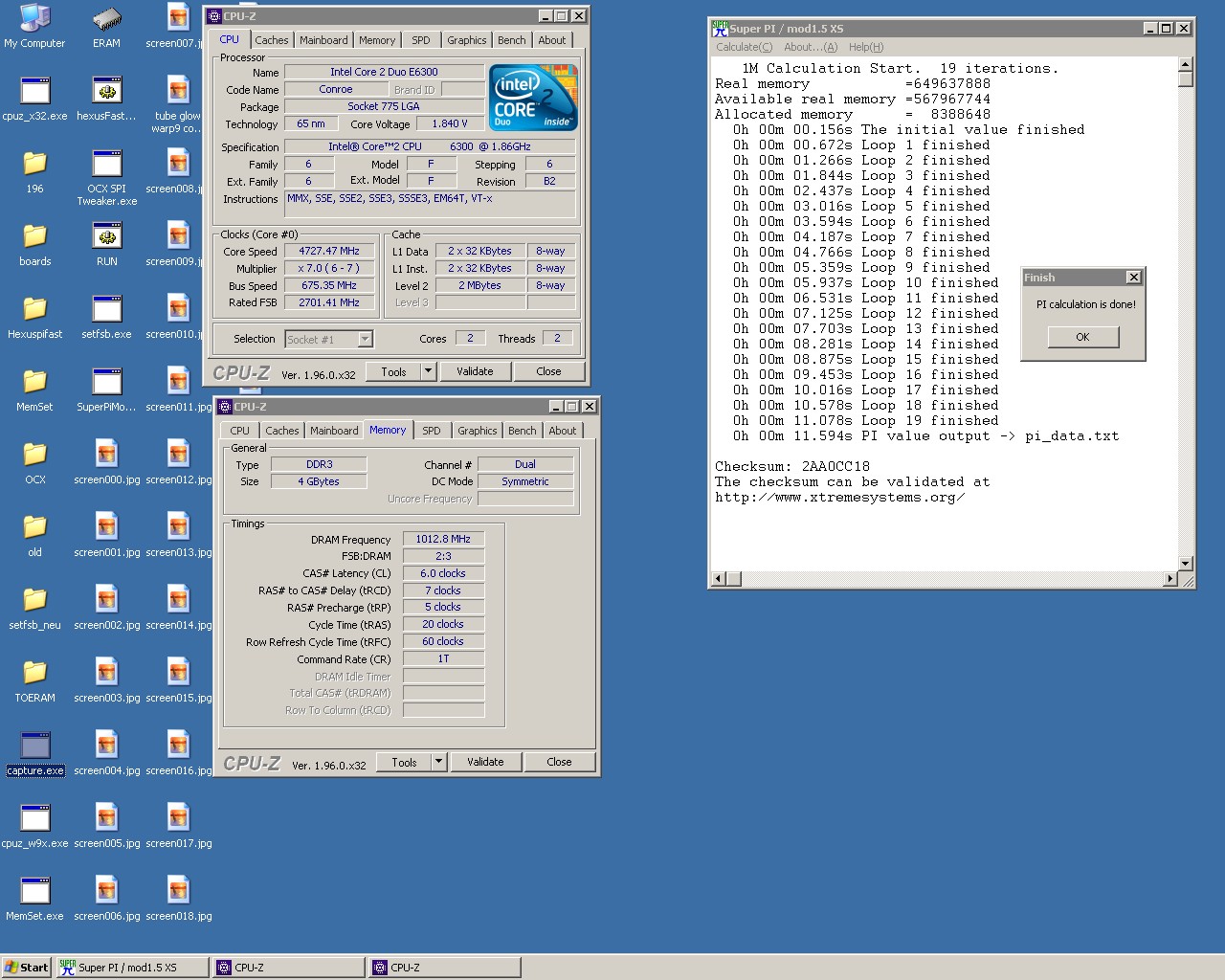Switch to Caches tab in top CPU-Z
The width and height of the screenshot is (1225, 980).
271,40
